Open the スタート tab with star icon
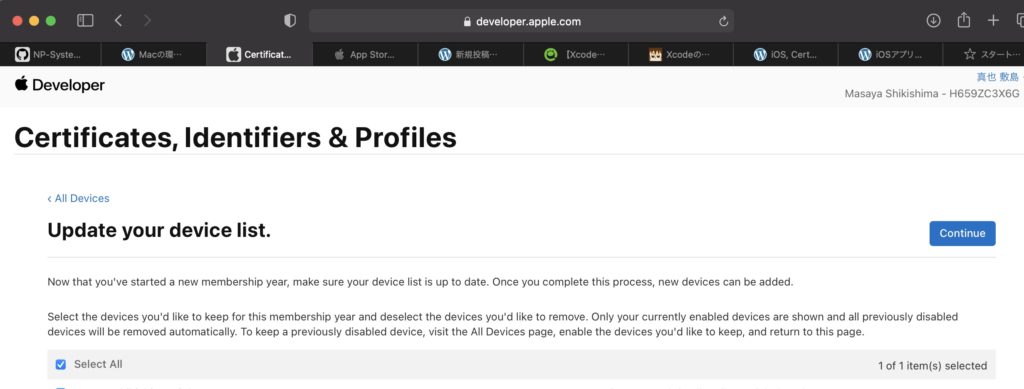This screenshot has width=1024, height=389. [x=984, y=55]
